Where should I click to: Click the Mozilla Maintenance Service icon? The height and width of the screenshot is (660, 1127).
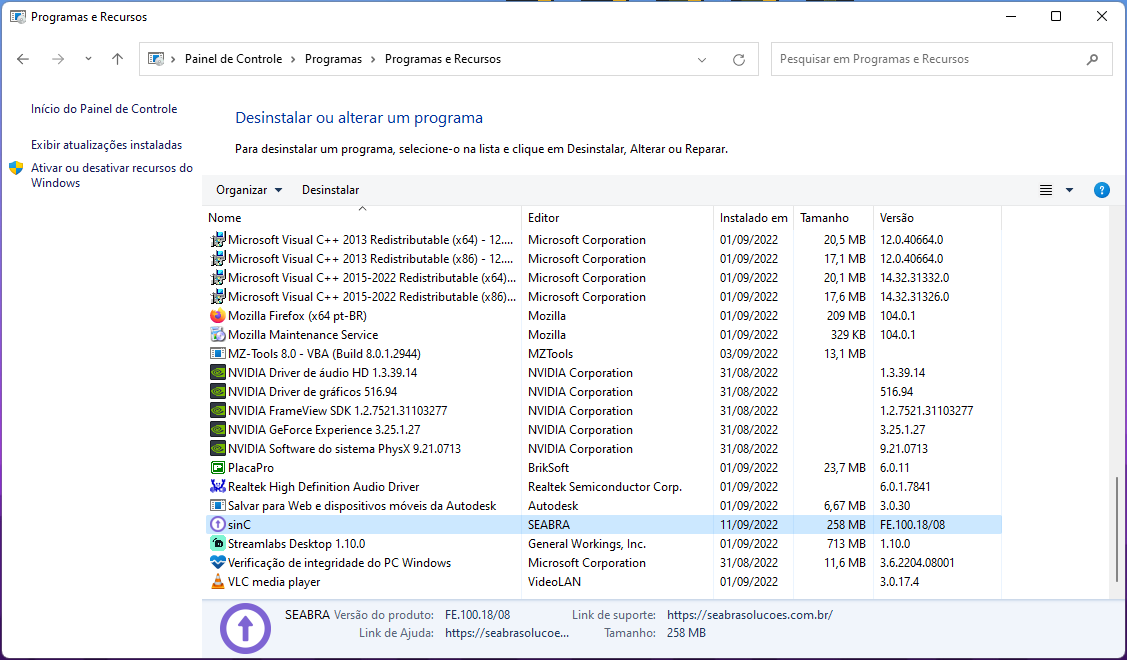tap(218, 334)
